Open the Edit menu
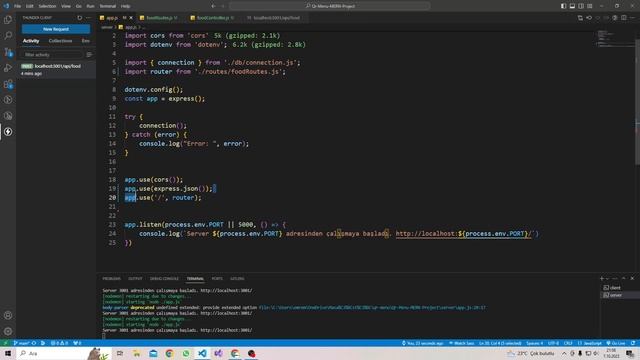Image resolution: width=640 pixels, height=360 pixels. [x=30, y=6]
